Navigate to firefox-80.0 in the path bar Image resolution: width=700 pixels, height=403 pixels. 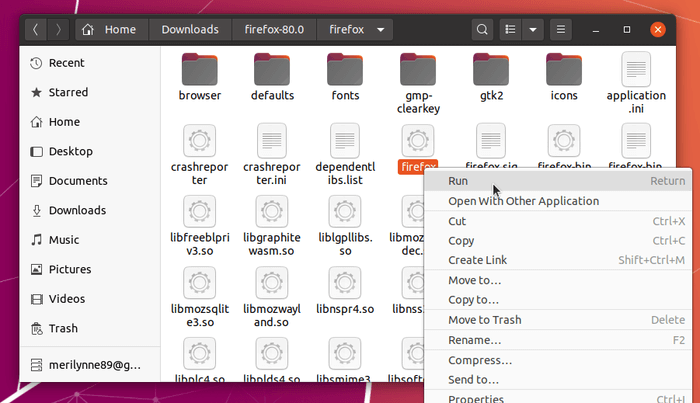[274, 30]
